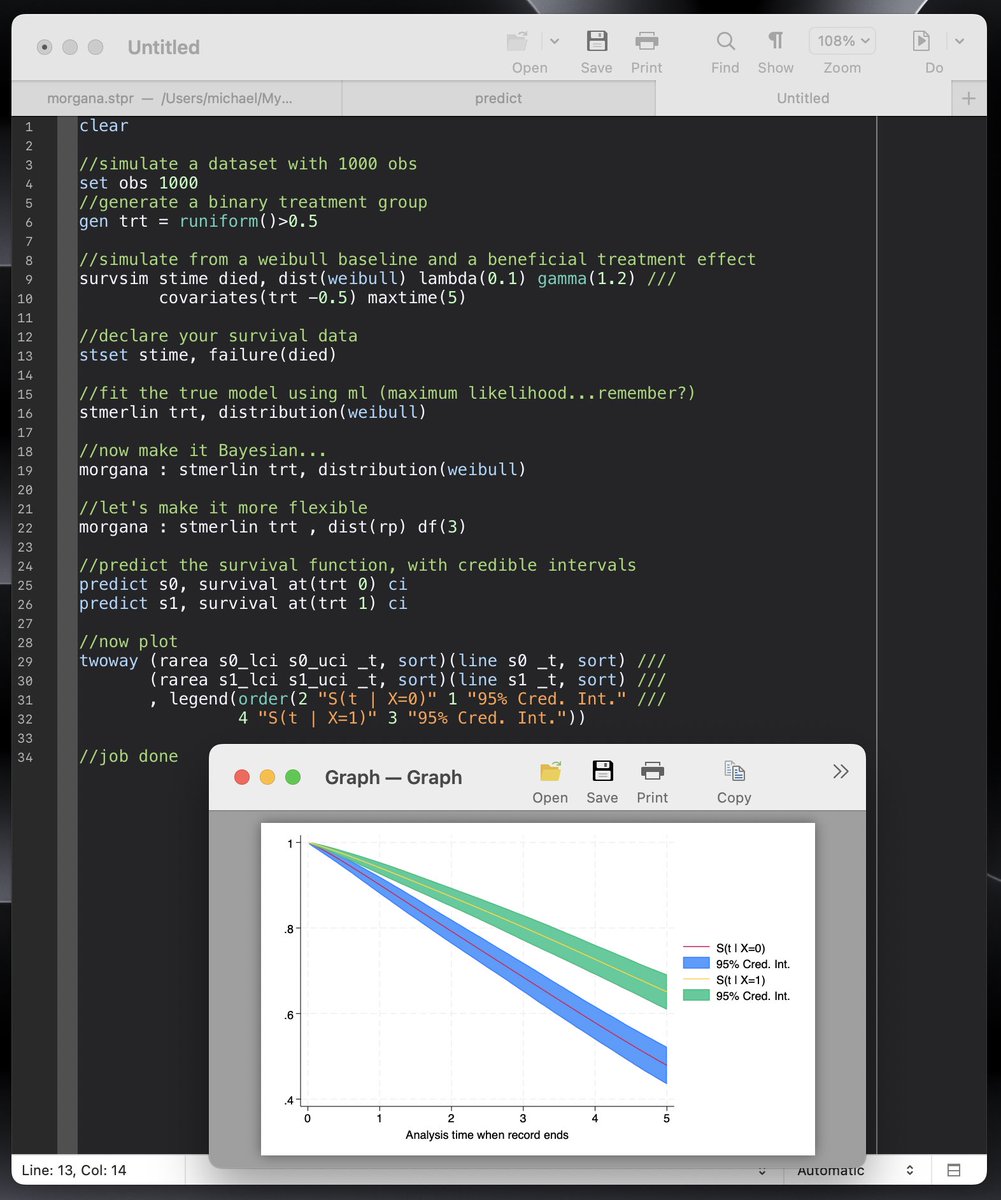
Task: Click morgana : stmerlin line with distribution(weibull)
Action: coord(303,470)
